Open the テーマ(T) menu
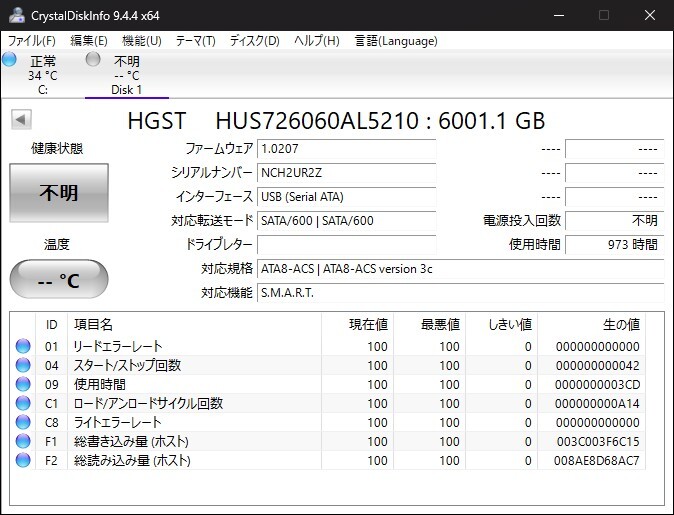The image size is (674, 515). pos(195,41)
